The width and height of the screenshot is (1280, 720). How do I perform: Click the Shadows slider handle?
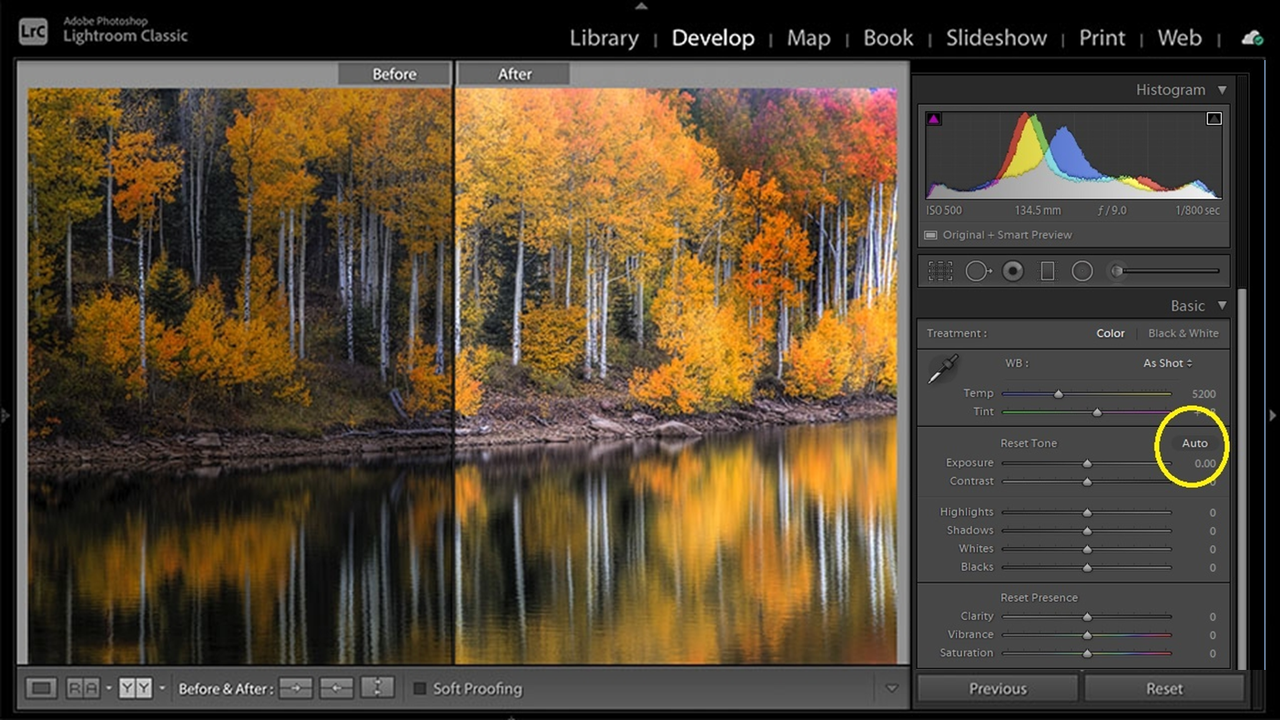pos(1087,531)
